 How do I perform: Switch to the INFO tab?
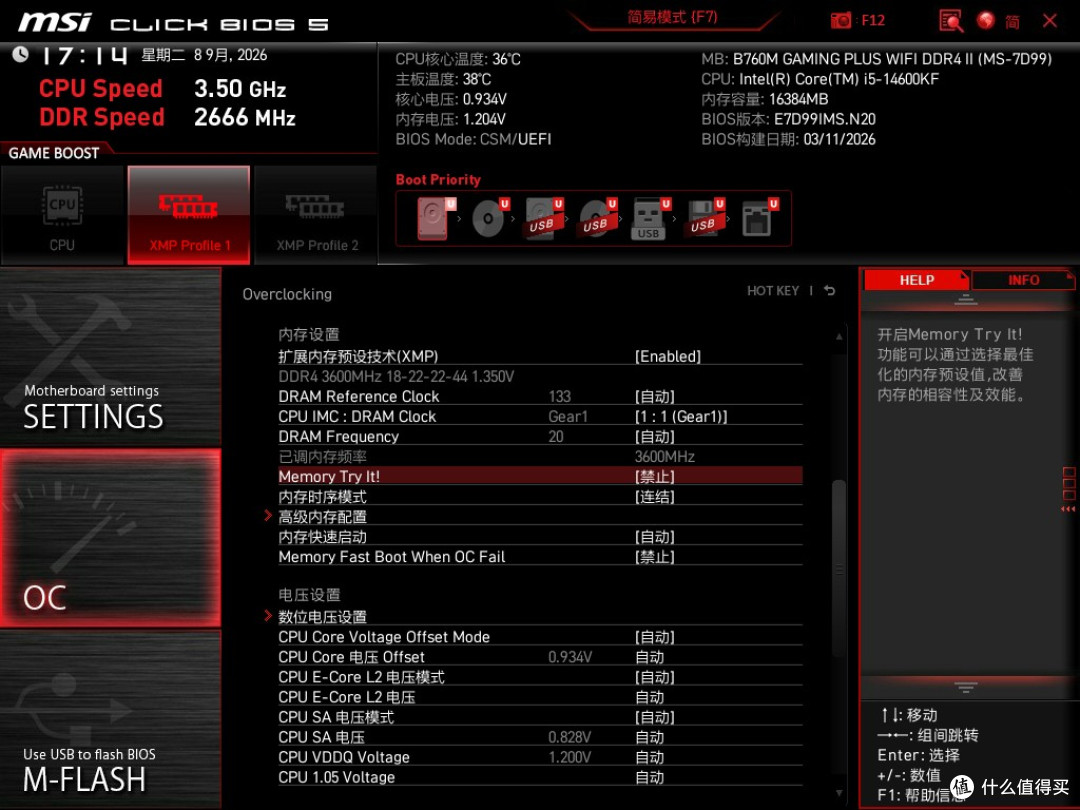1024,280
